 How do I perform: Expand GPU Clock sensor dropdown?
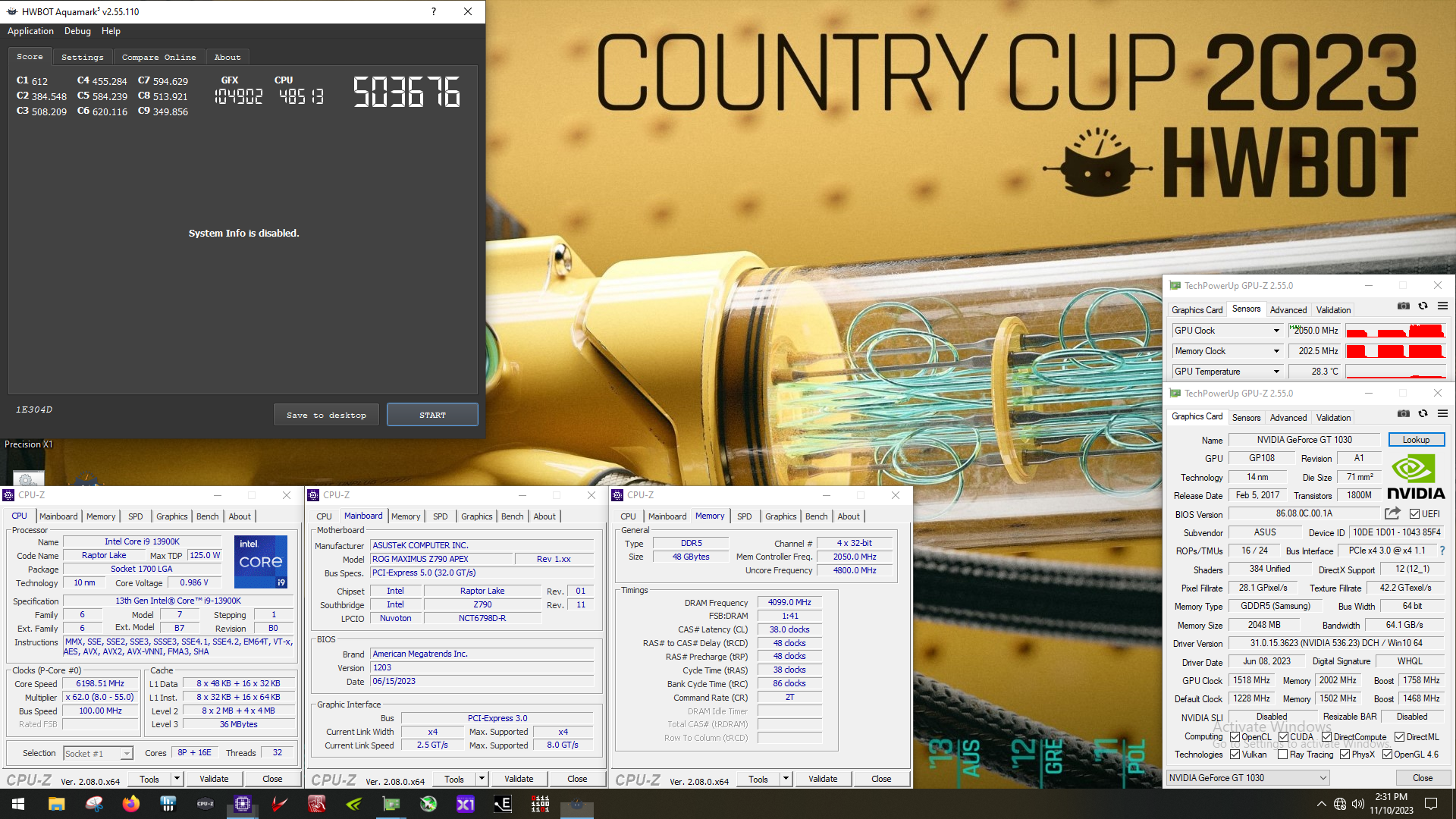pyautogui.click(x=1276, y=331)
